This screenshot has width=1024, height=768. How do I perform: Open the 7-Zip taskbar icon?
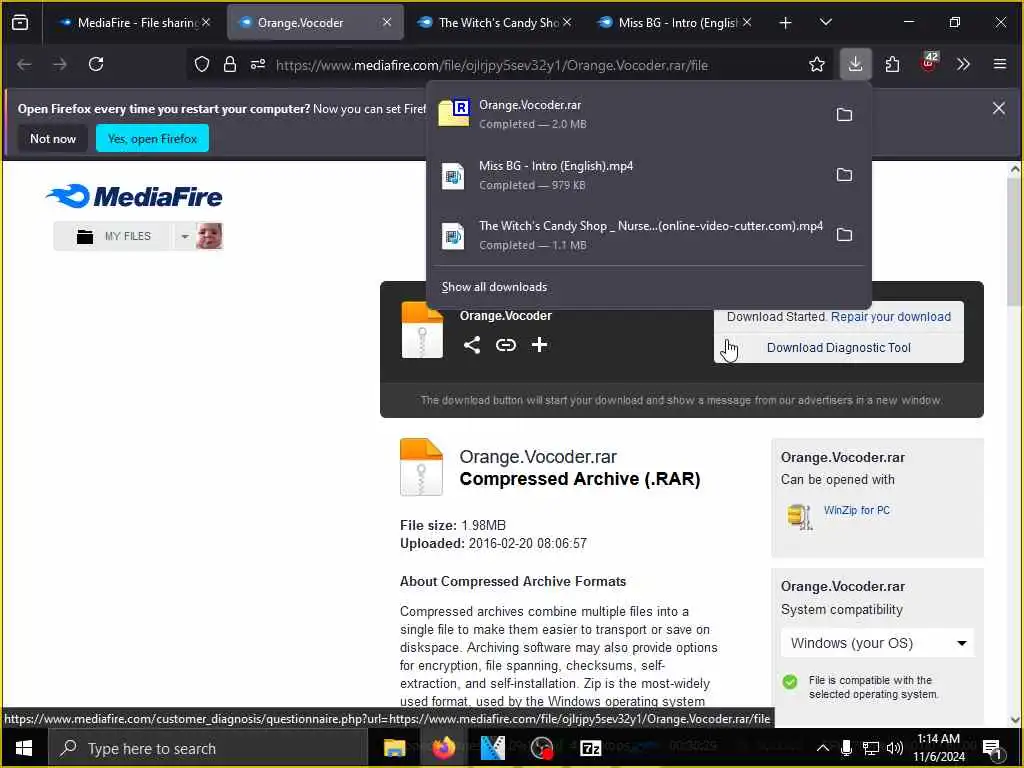(590, 748)
